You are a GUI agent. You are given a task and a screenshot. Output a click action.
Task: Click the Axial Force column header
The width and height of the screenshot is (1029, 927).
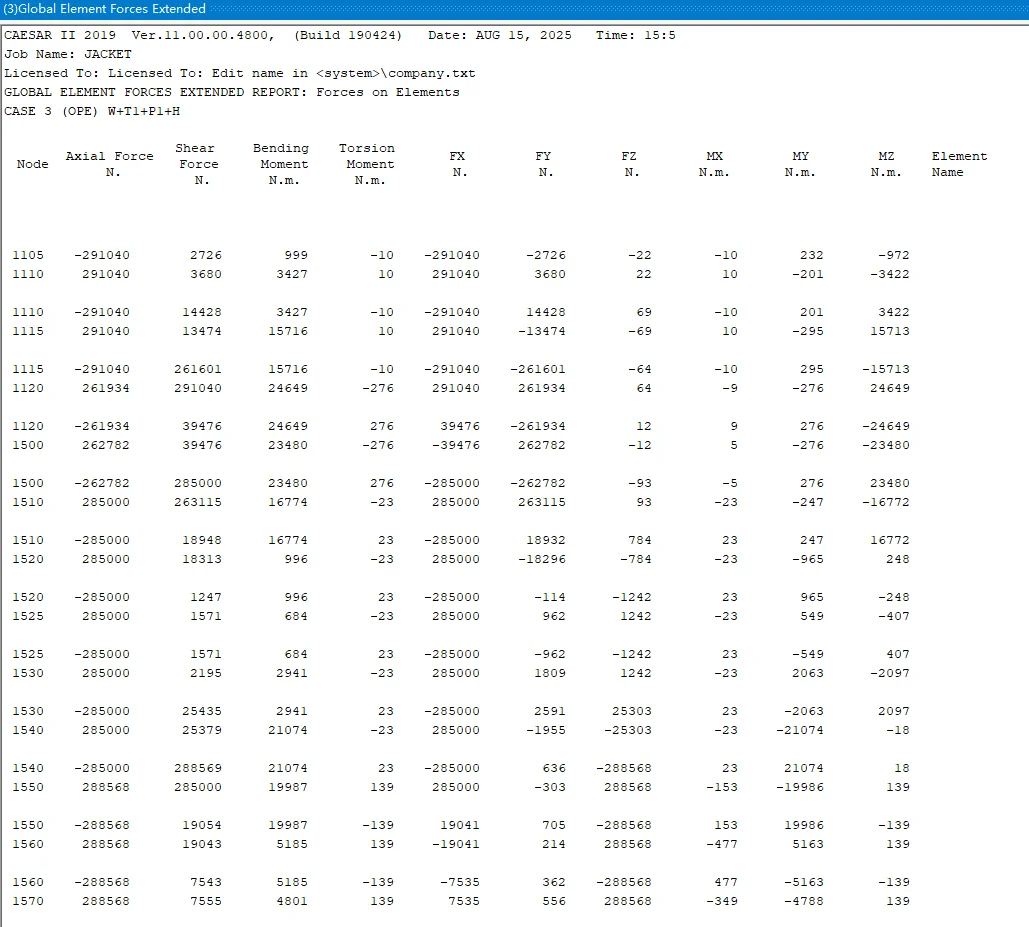(x=110, y=164)
